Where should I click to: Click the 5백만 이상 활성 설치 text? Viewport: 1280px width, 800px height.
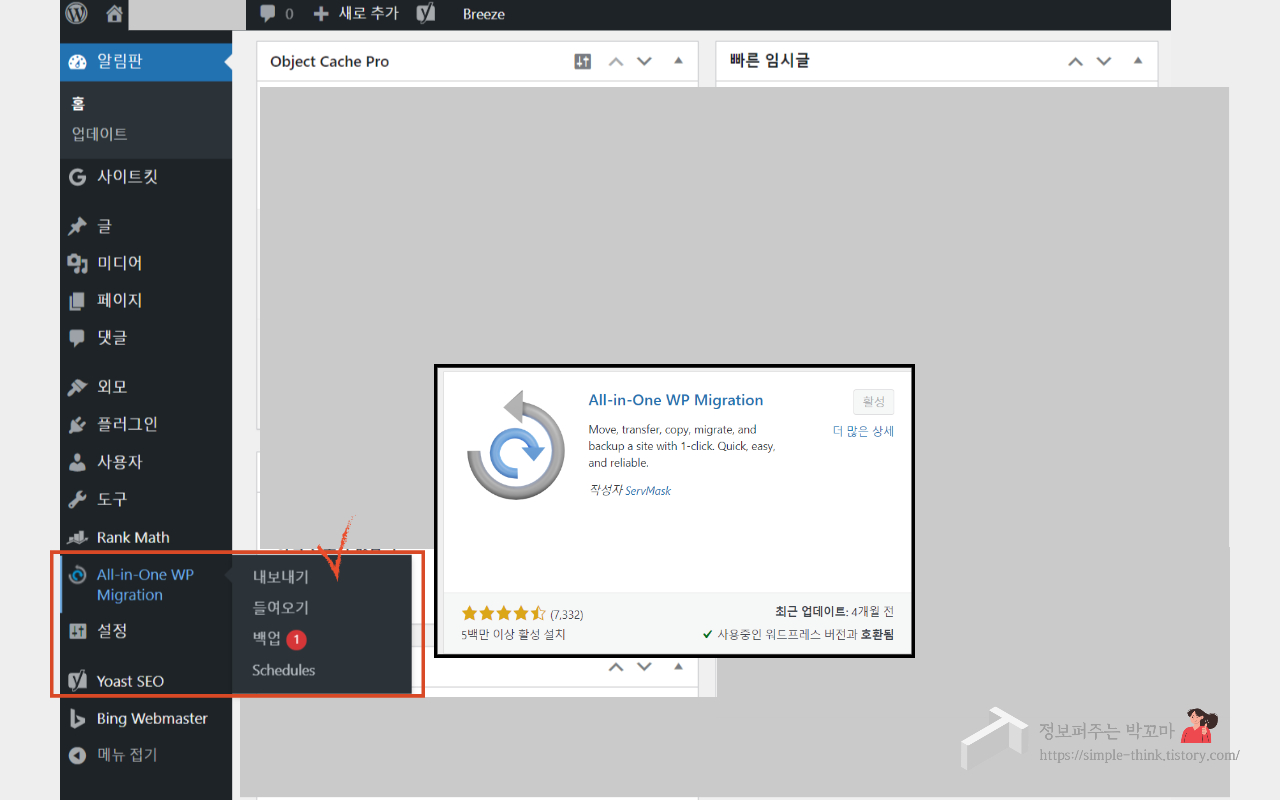coord(513,634)
